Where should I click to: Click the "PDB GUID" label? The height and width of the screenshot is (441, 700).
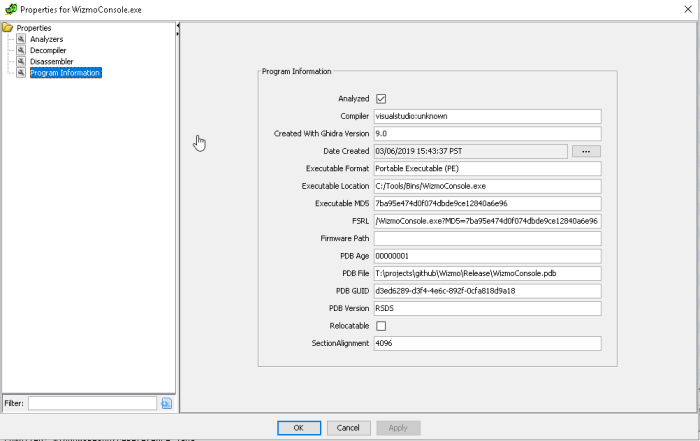click(352, 291)
